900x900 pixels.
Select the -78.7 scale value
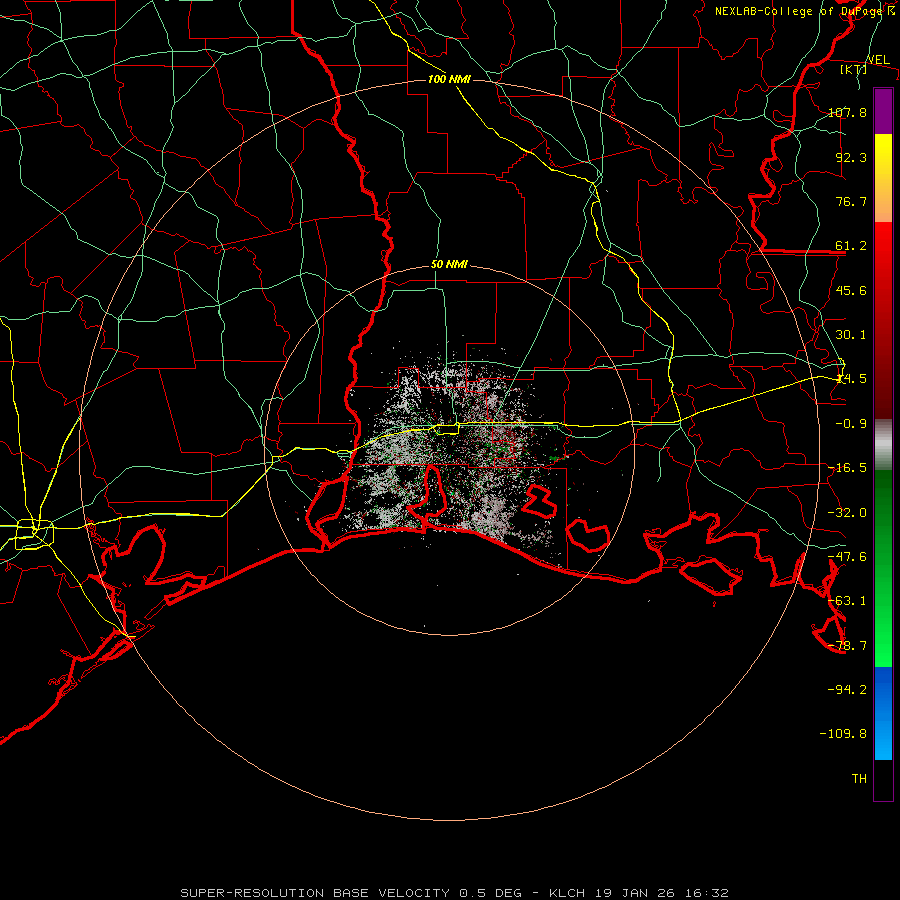[848, 646]
